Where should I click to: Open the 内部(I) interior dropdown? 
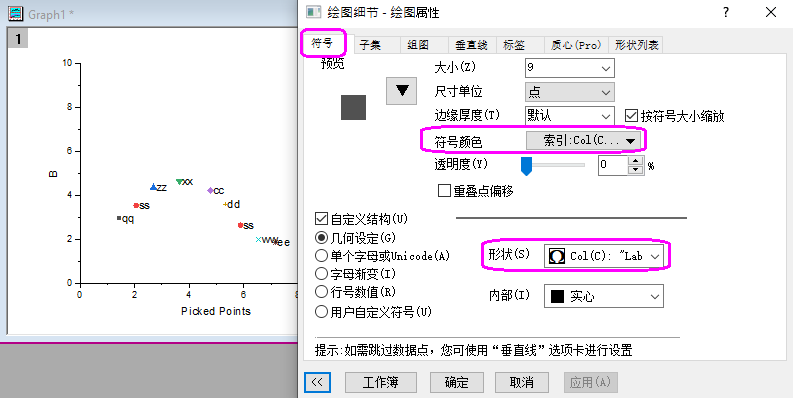tap(604, 296)
